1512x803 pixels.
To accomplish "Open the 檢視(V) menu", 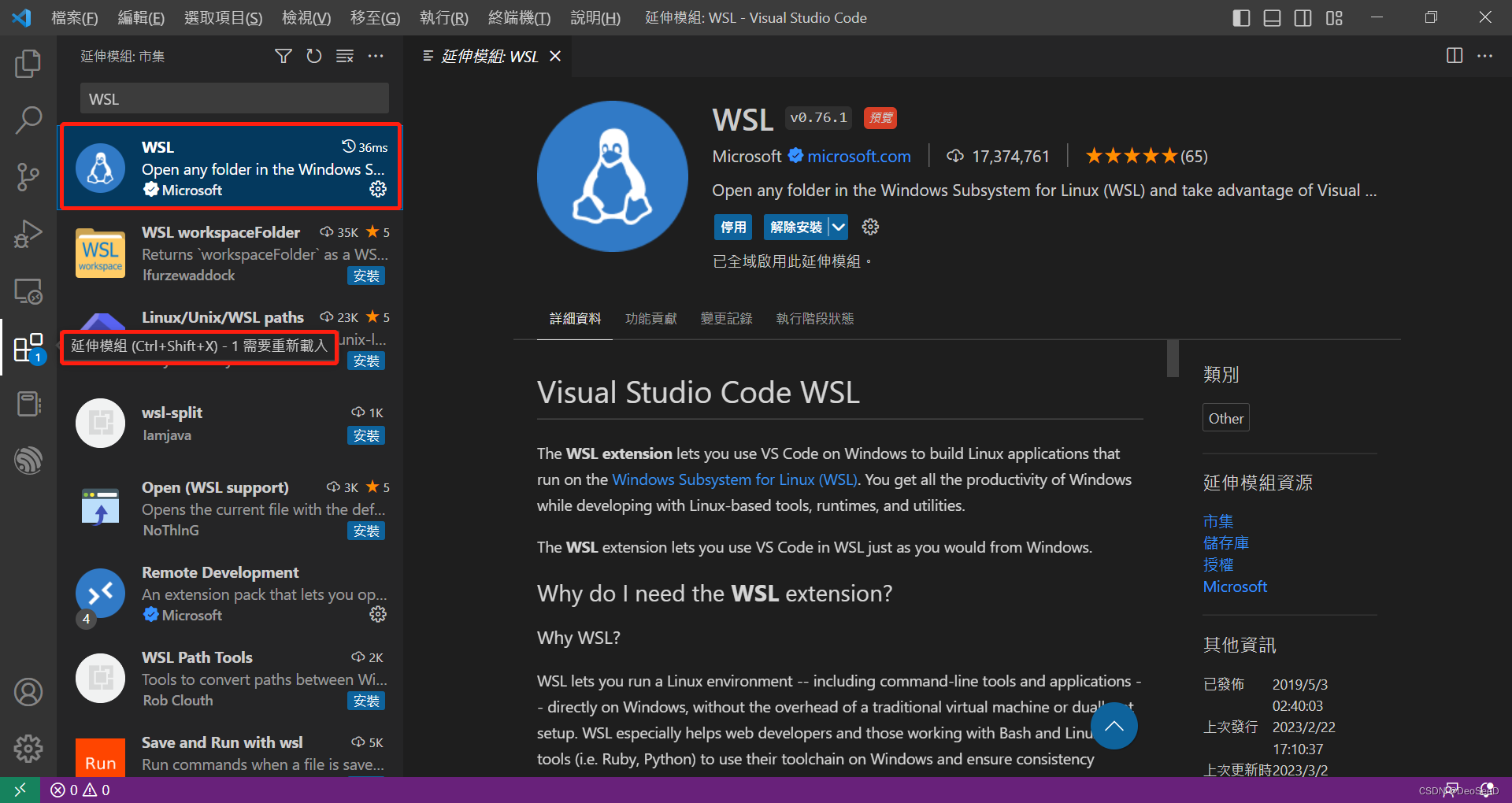I will 306,17.
